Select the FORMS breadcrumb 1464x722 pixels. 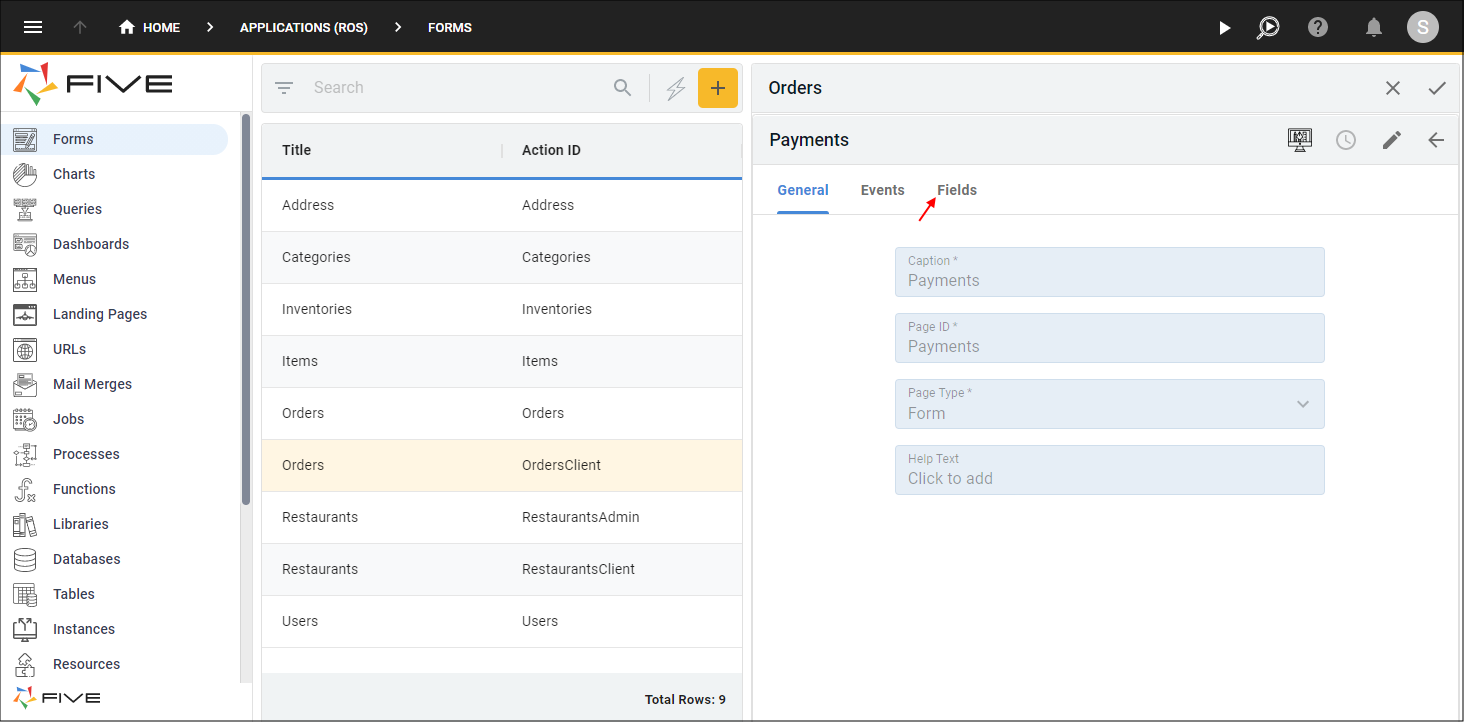450,27
